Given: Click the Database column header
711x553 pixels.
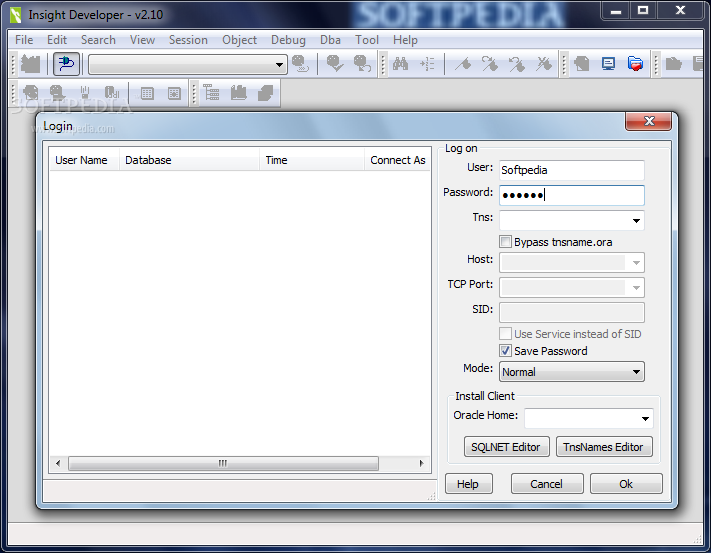Looking at the screenshot, I should tap(190, 160).
